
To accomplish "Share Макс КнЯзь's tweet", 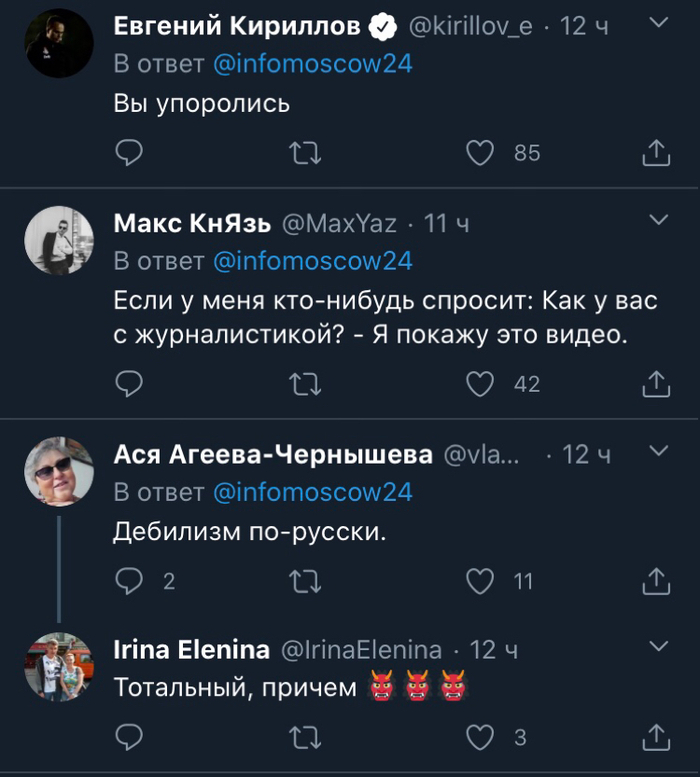I will point(655,383).
